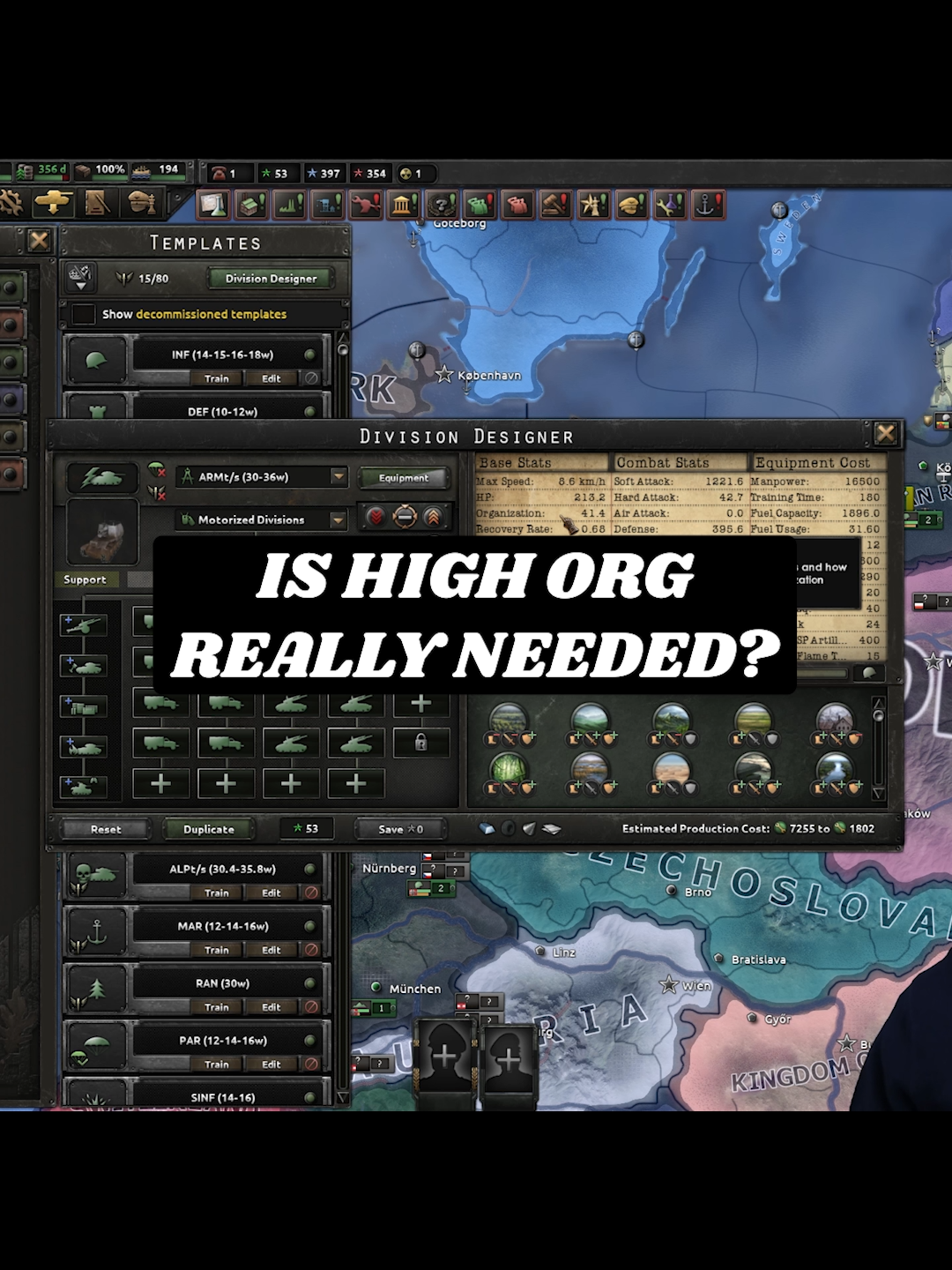Toggle the ALPt/s template status indicator
952x1270 pixels.
310,869
